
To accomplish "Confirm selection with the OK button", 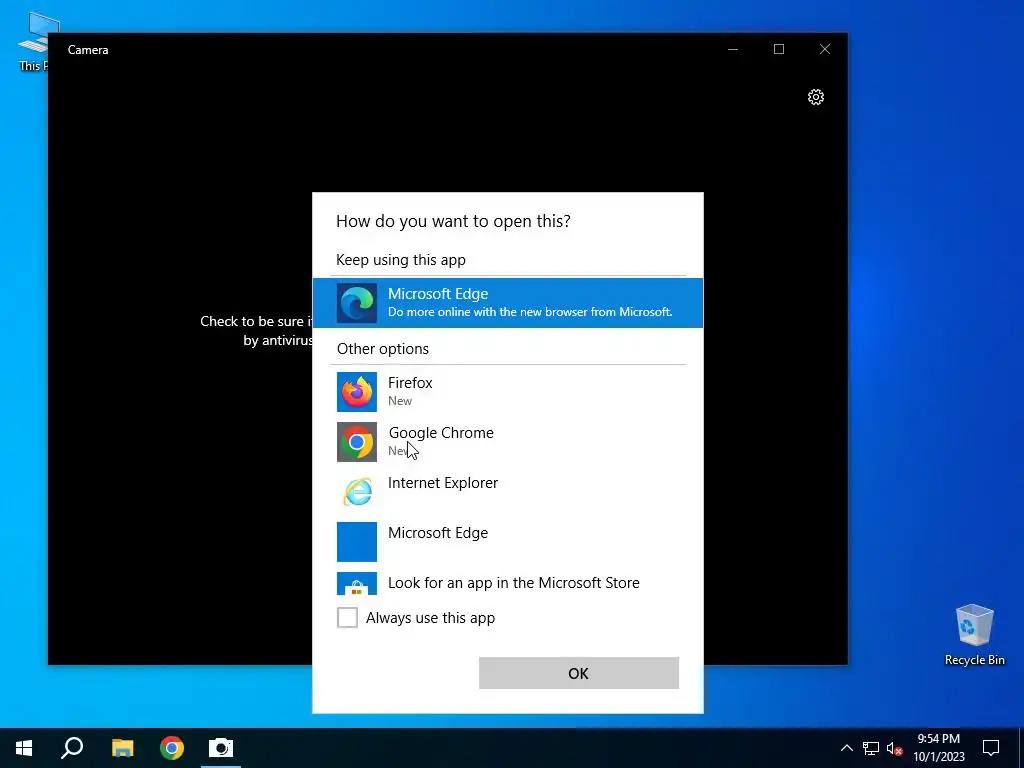I will click(x=579, y=673).
